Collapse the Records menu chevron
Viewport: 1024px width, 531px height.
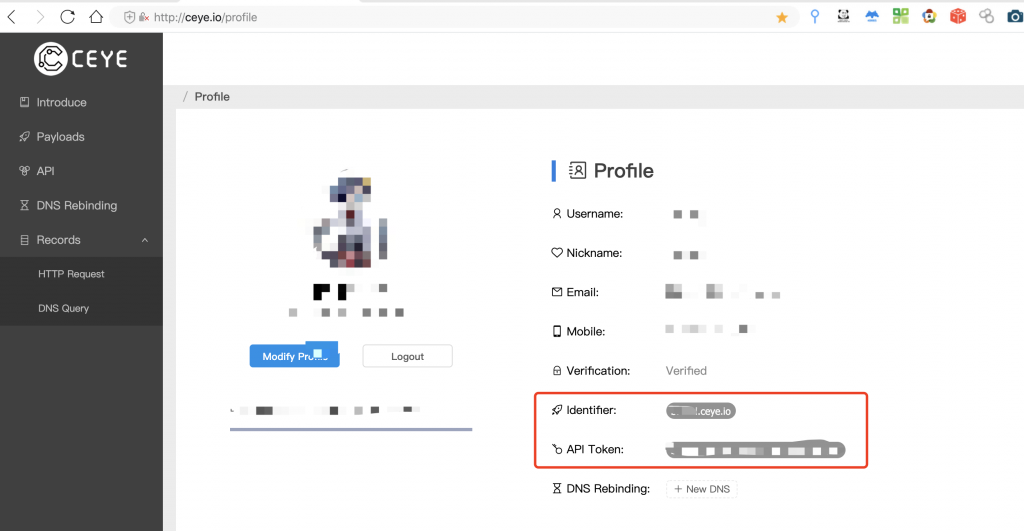click(145, 240)
